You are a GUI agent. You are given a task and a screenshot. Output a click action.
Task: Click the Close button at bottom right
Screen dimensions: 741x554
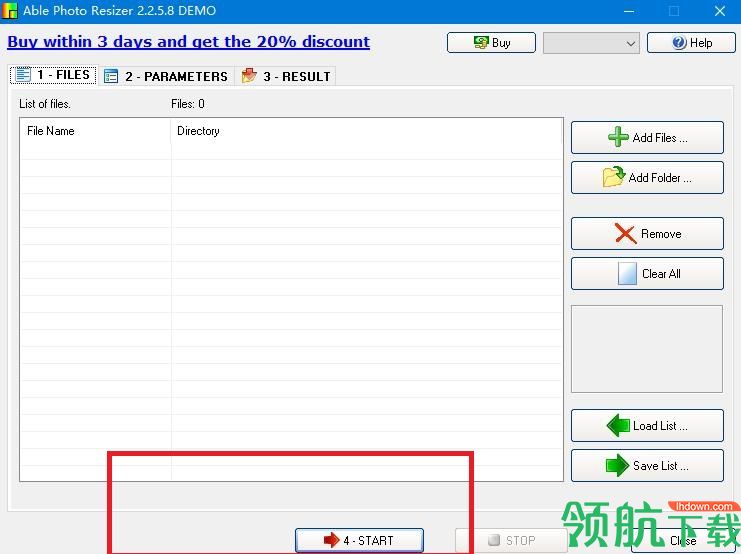click(x=683, y=540)
